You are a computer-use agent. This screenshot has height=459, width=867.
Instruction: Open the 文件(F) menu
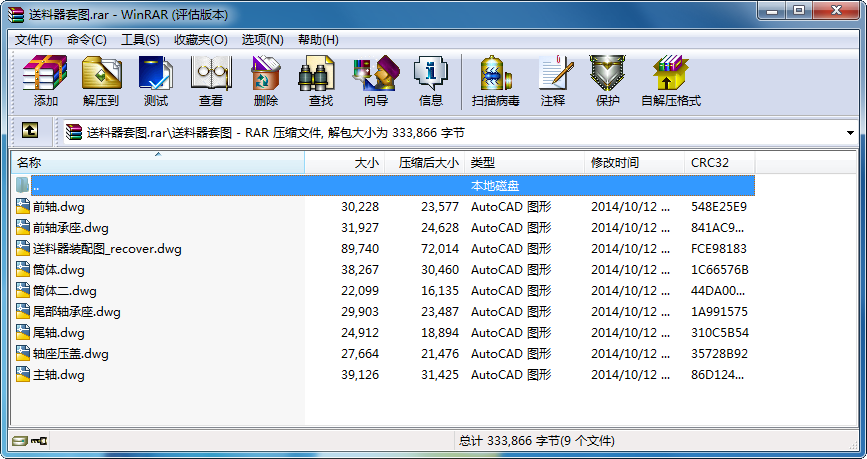pyautogui.click(x=34, y=40)
